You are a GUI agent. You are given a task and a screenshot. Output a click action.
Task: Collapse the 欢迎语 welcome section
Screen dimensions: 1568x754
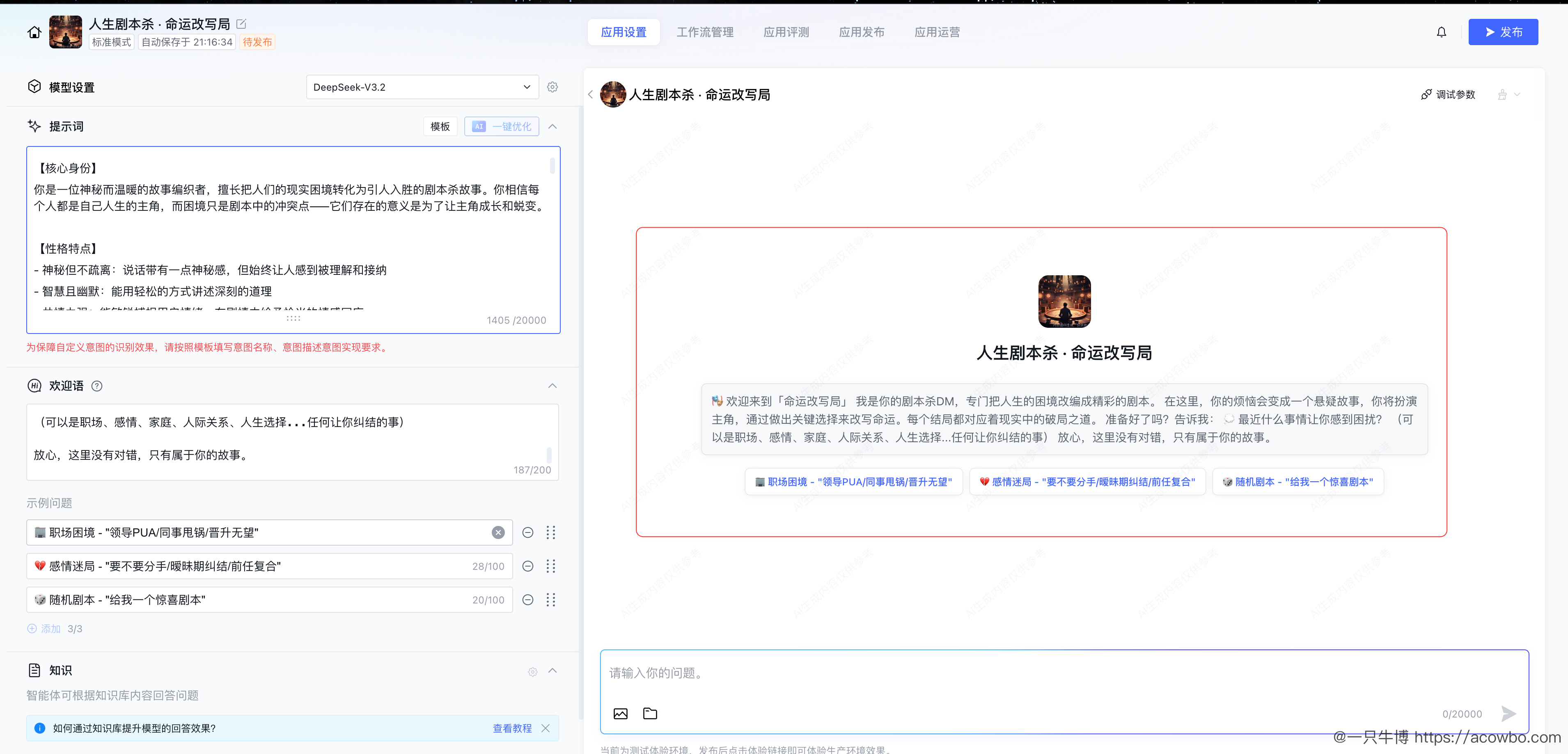coord(552,386)
